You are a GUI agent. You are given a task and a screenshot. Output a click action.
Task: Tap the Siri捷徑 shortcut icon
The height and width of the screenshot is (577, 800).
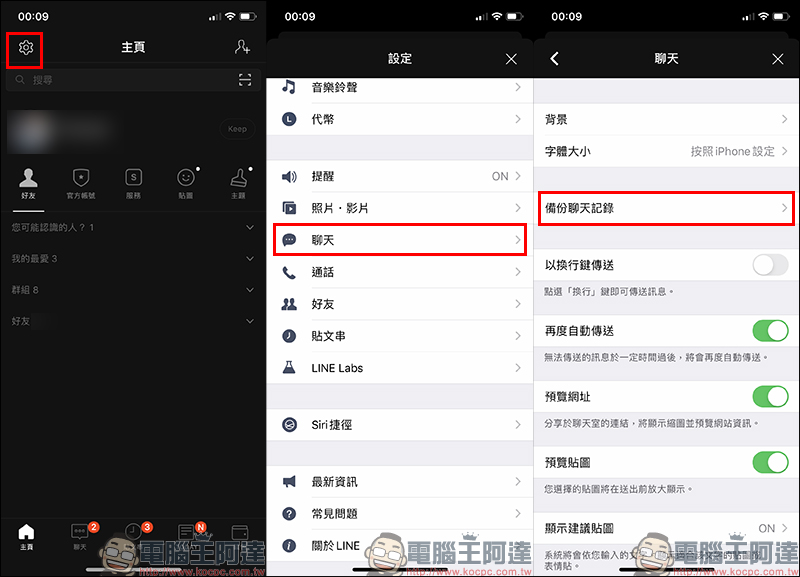pyautogui.click(x=289, y=425)
